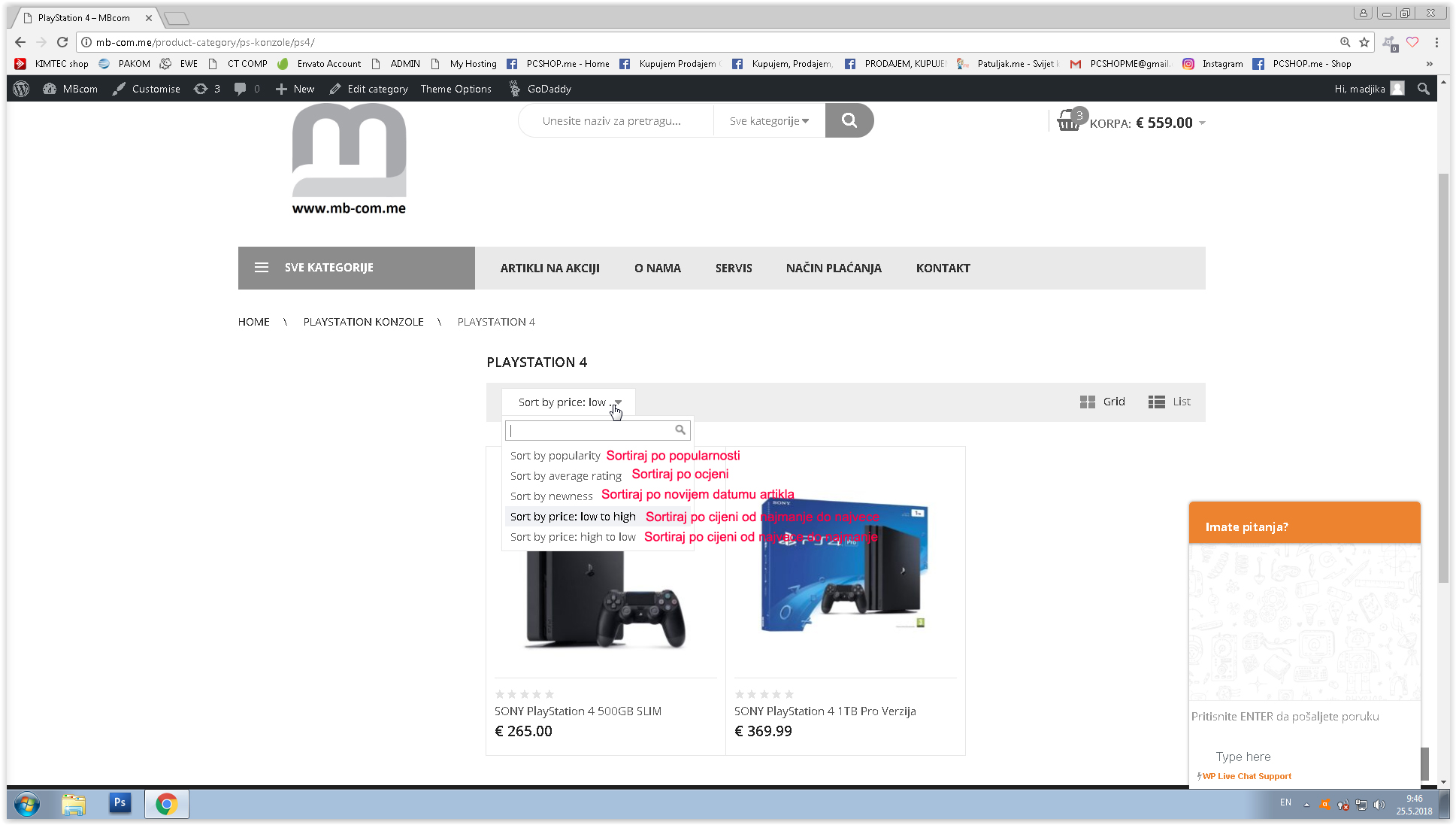Click the Imate pitanja? chat header
Viewport: 1456px width, 825px height.
[x=1304, y=523]
